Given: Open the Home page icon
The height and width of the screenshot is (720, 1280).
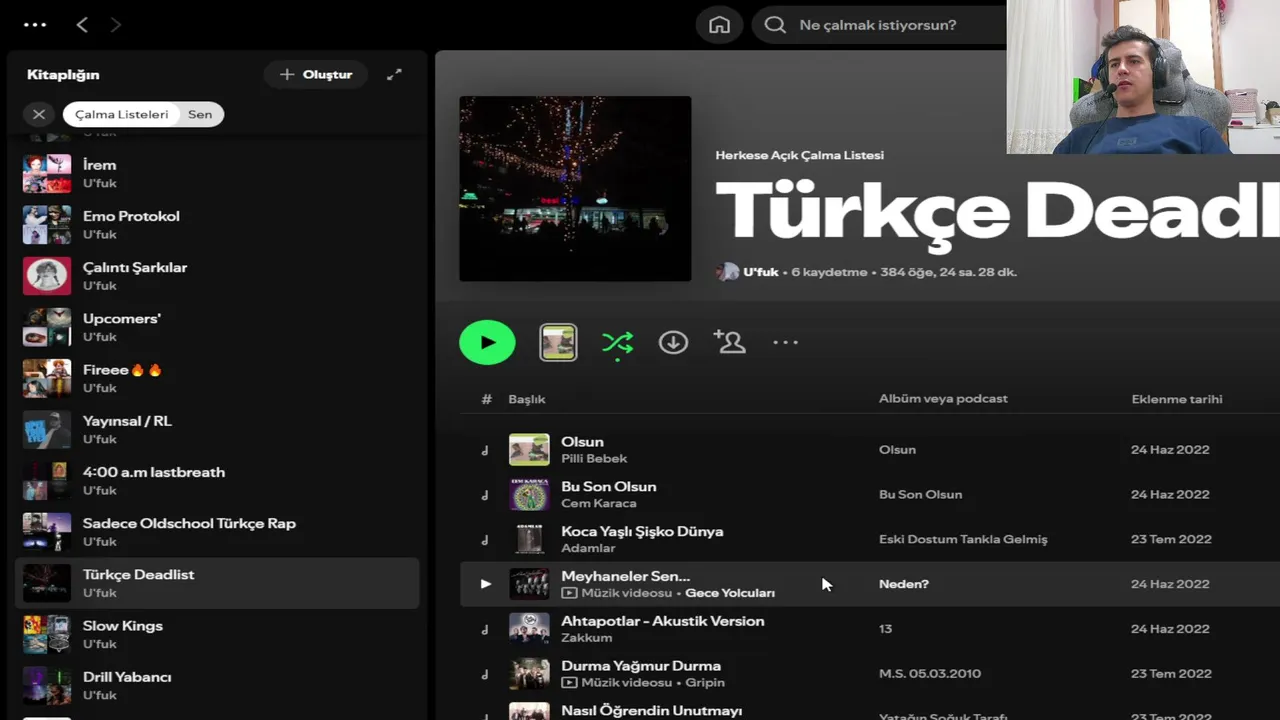Looking at the screenshot, I should click(719, 25).
